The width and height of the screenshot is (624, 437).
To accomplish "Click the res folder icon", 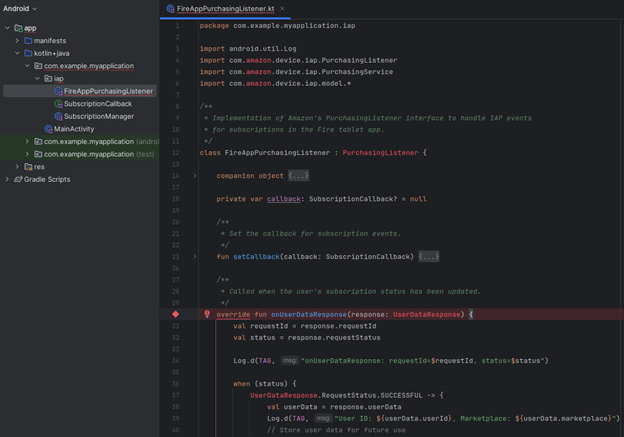I will [28, 166].
